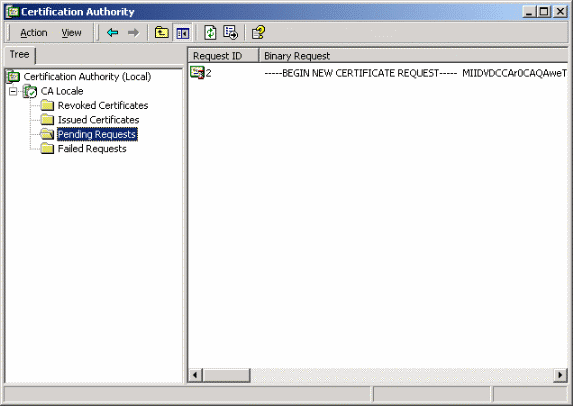Click the Refresh toolbar icon
The height and width of the screenshot is (406, 573).
[x=210, y=33]
